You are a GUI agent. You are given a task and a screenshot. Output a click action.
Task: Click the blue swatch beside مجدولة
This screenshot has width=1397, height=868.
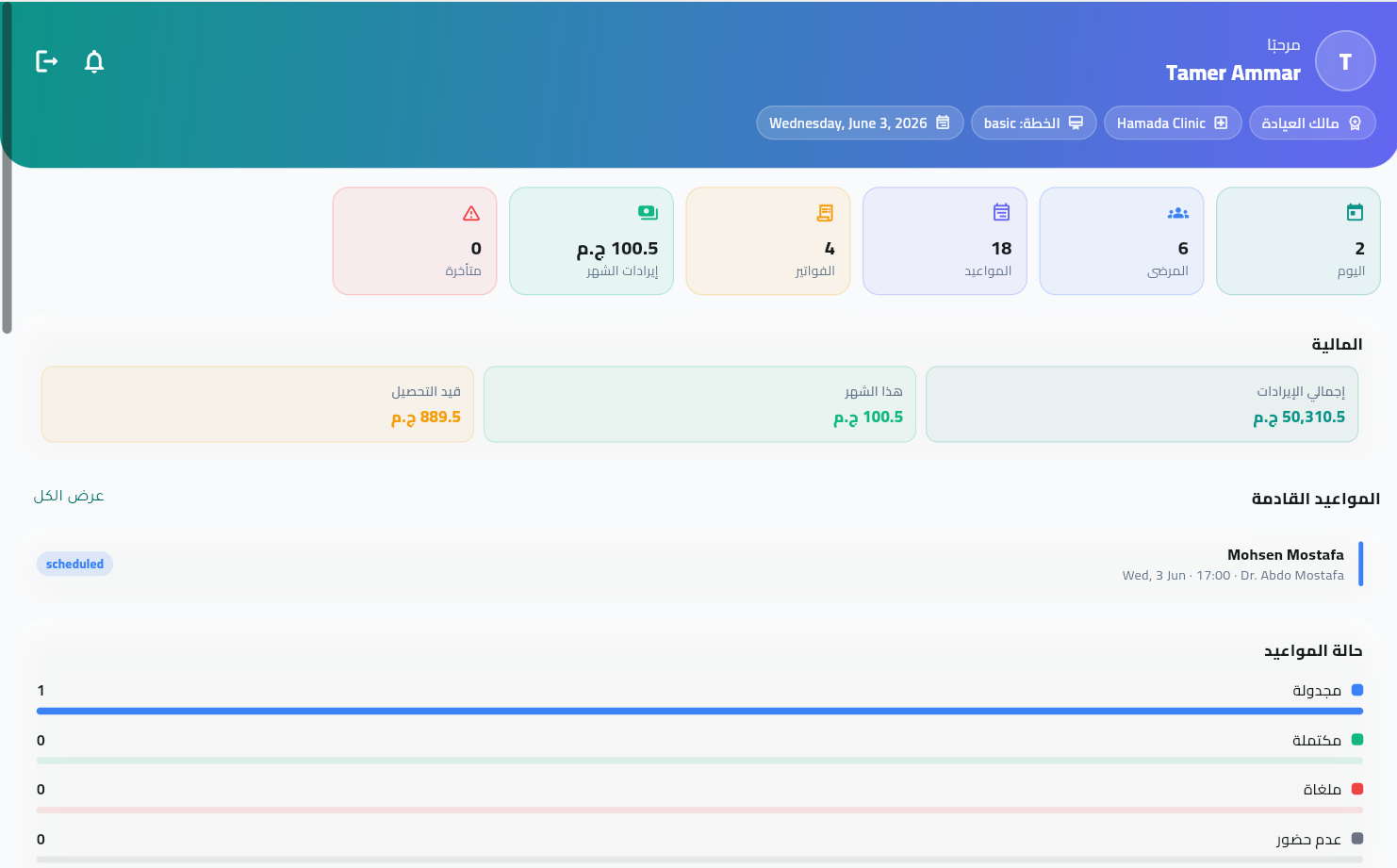(1357, 690)
